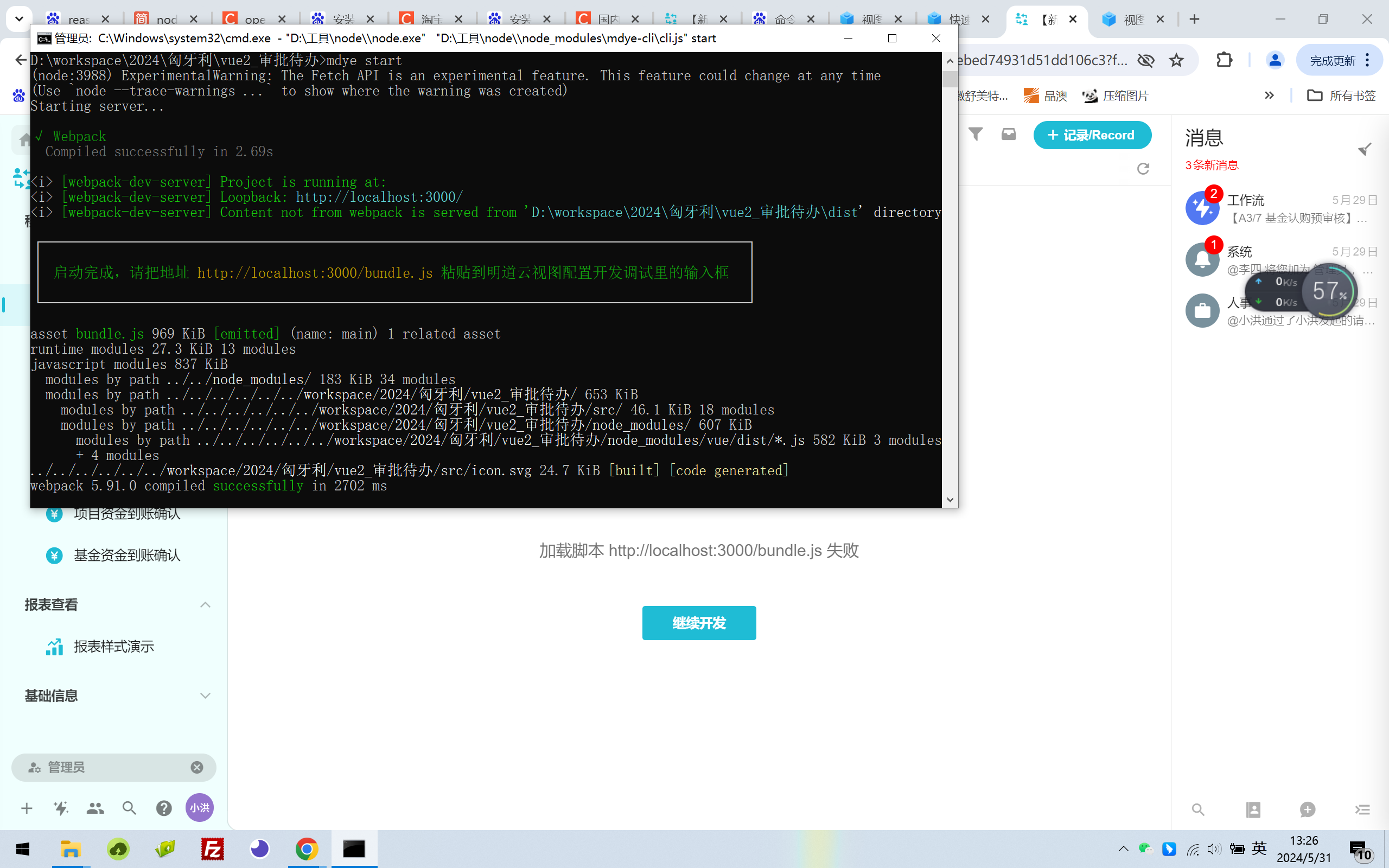1389x868 pixels.
Task: Click the 记录/Record button
Action: (1092, 135)
